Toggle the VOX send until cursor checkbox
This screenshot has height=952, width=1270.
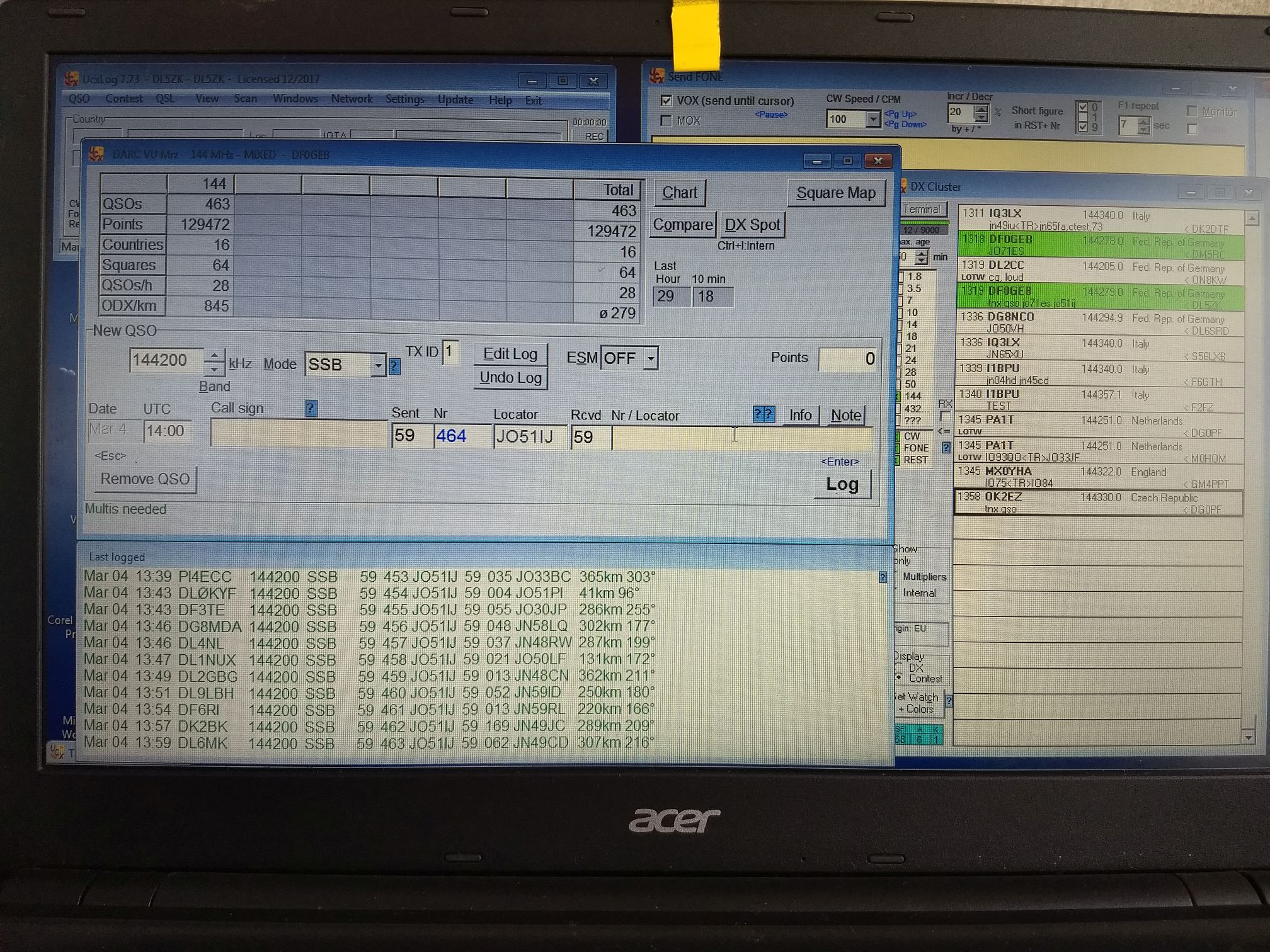tap(666, 101)
